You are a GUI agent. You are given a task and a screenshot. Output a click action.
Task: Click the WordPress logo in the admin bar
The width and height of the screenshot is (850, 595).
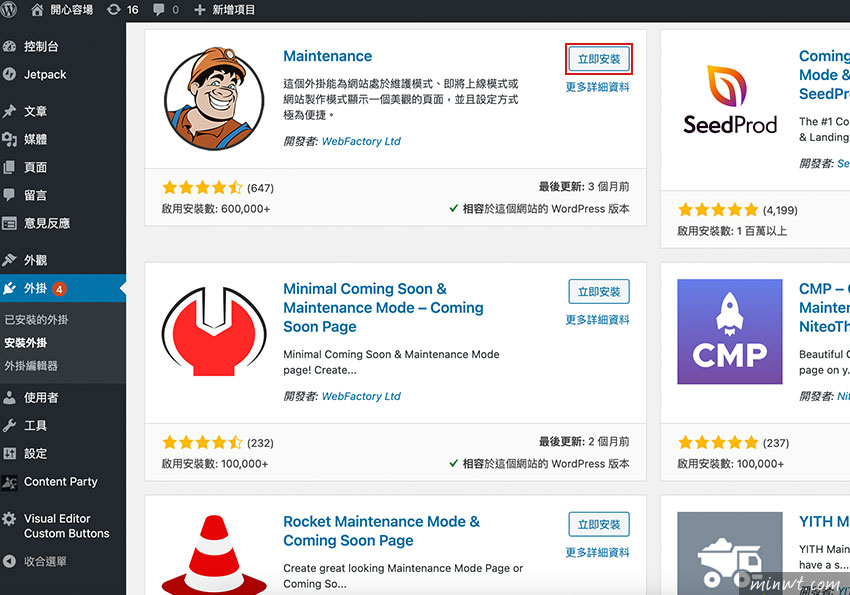tap(9, 9)
